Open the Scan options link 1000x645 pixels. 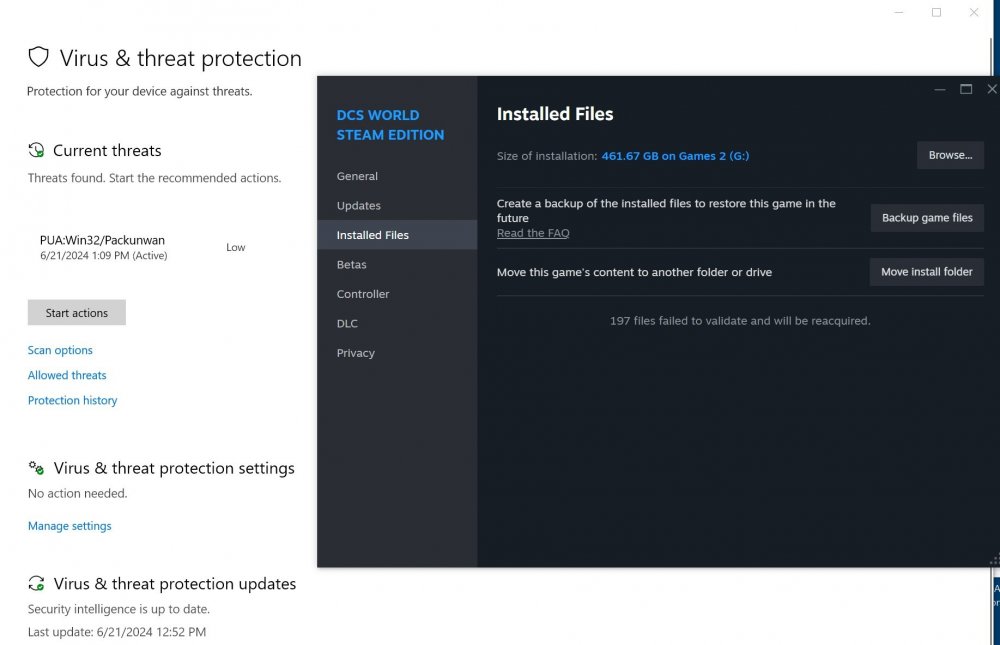click(60, 350)
